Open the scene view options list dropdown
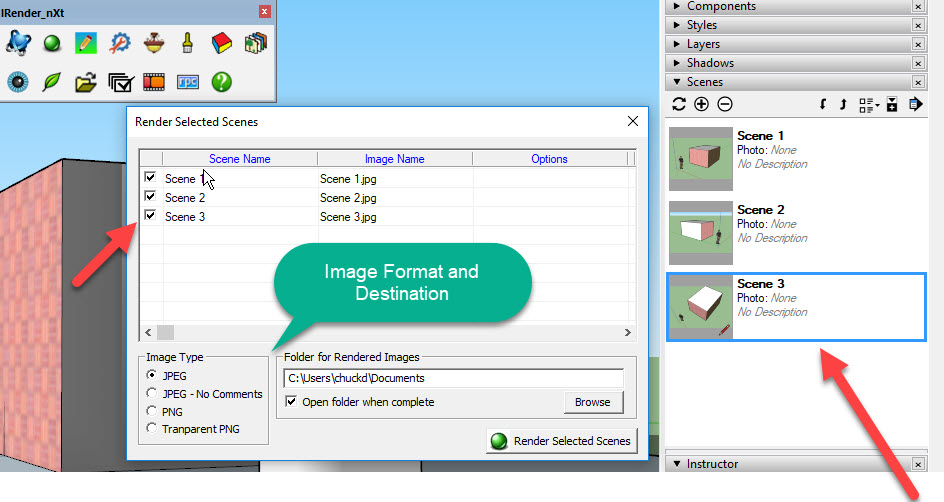 (x=869, y=105)
